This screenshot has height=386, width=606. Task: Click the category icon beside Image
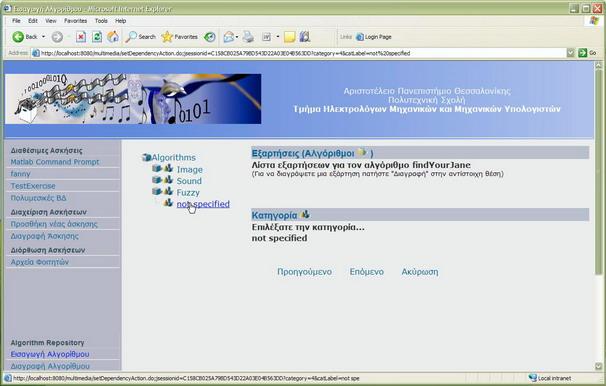(x=168, y=168)
